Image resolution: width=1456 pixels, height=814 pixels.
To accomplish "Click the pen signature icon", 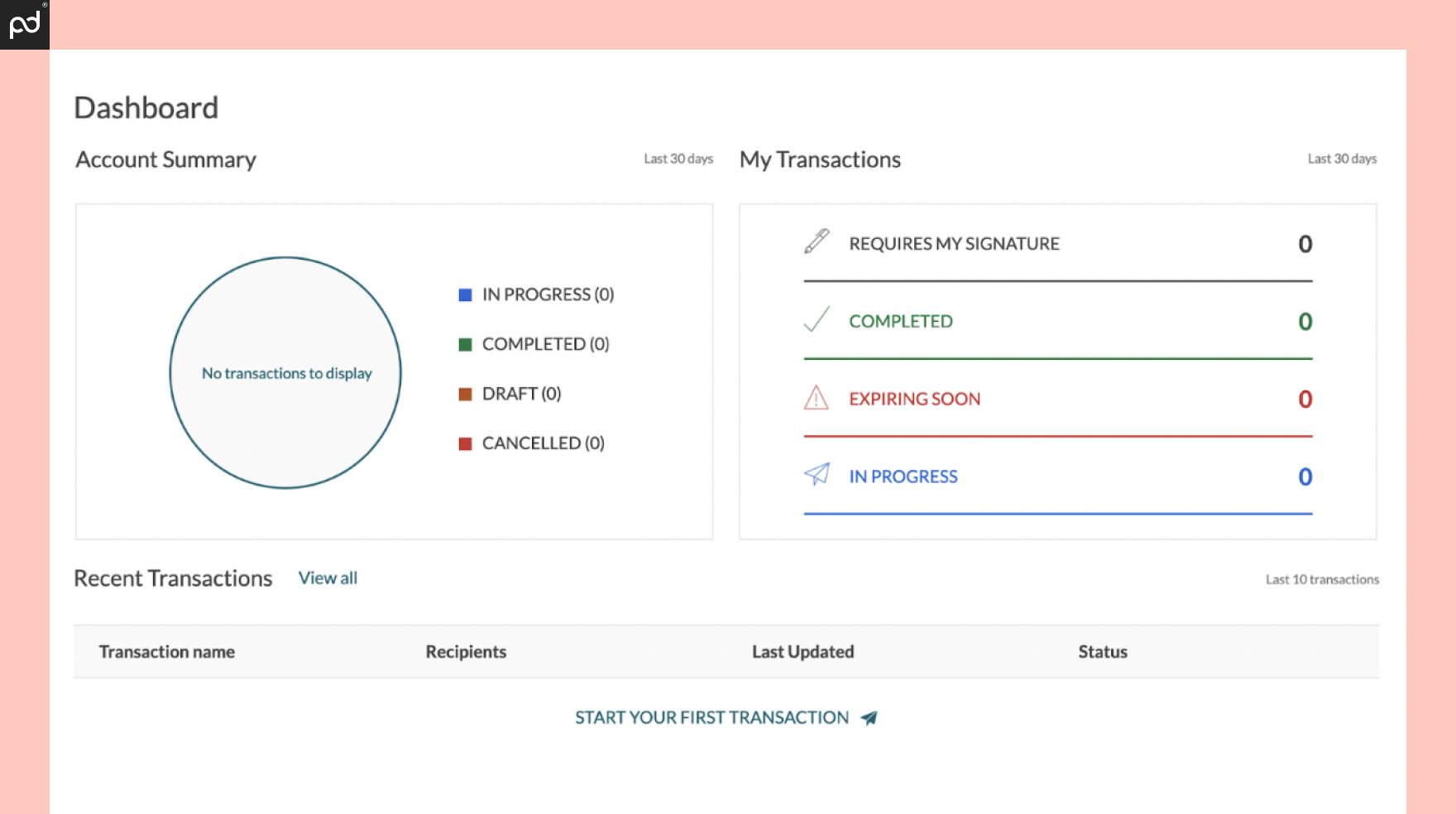I will (x=817, y=242).
